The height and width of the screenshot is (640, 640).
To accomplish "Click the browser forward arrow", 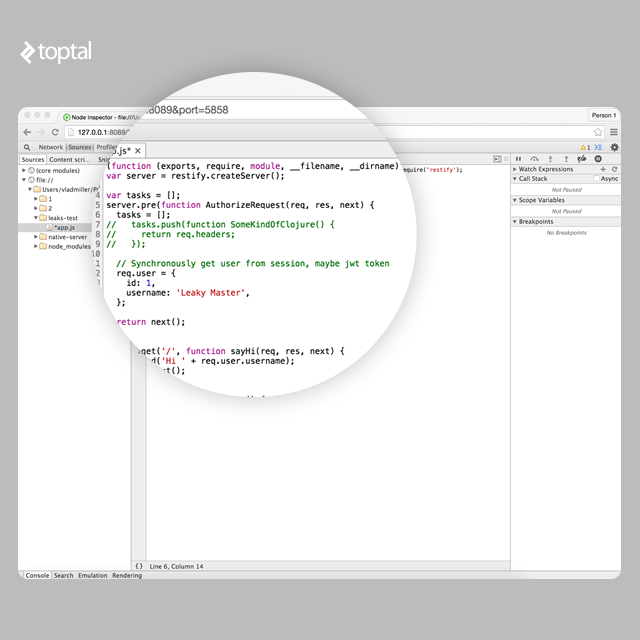I will (x=41, y=132).
